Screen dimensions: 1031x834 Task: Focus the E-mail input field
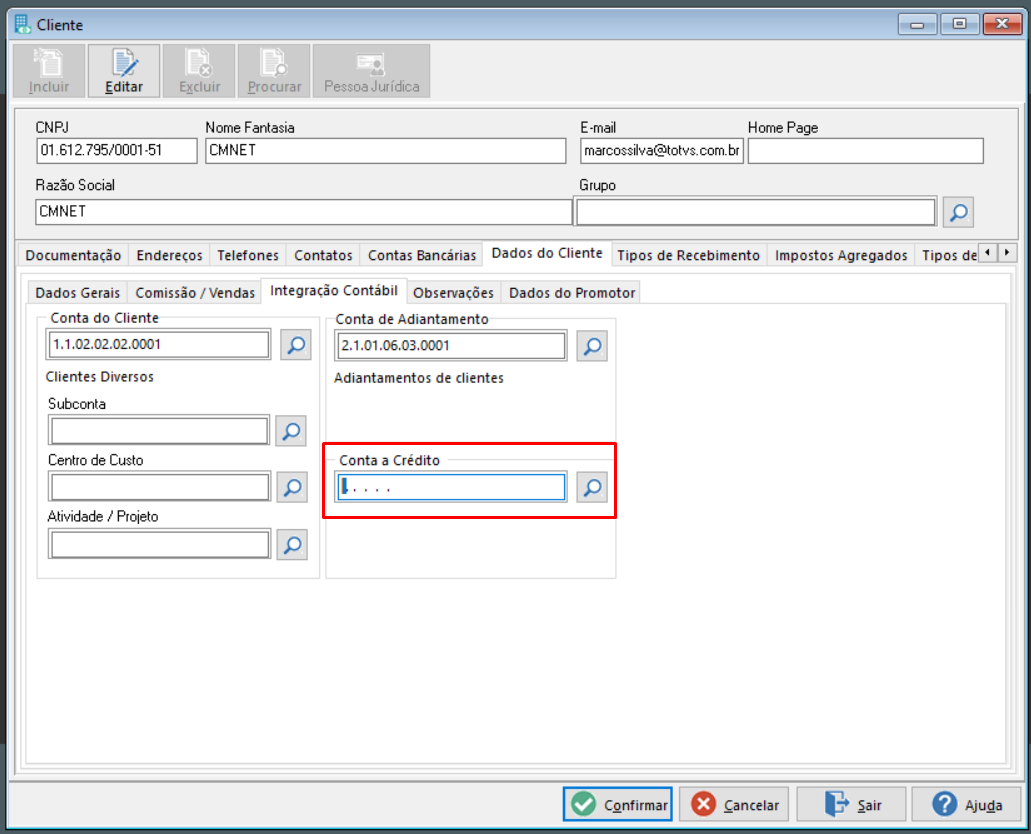661,151
